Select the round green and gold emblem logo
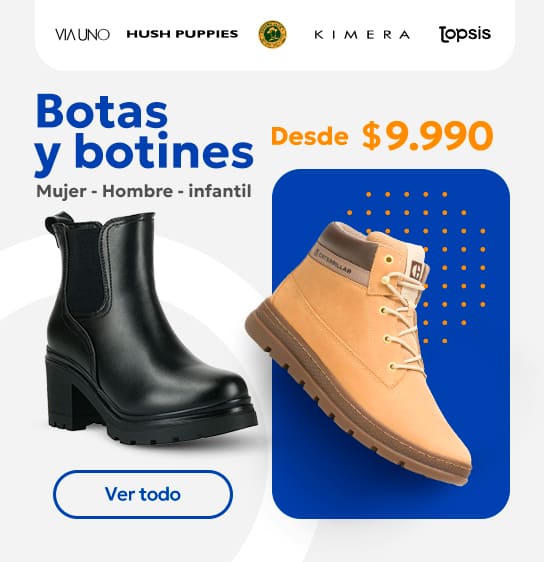 pos(272,34)
